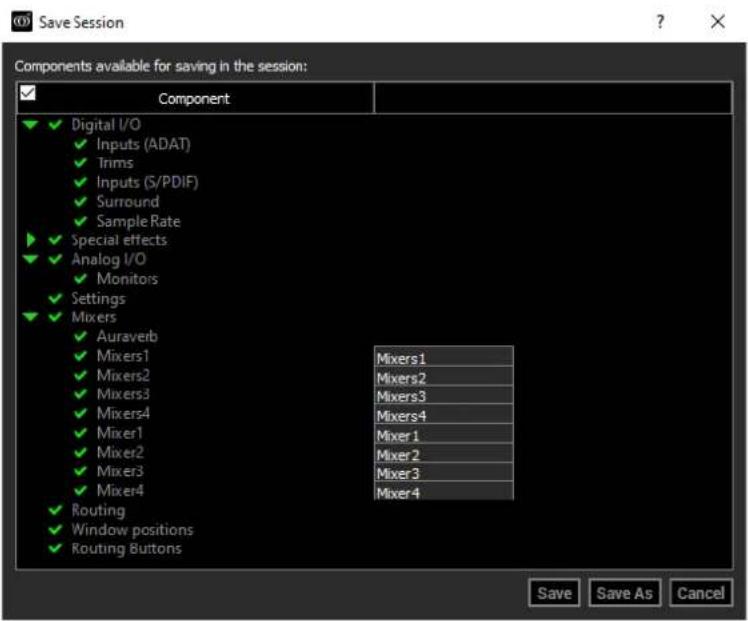
Task: Uncheck the Analog I/O checkmark
Action: coord(55,259)
